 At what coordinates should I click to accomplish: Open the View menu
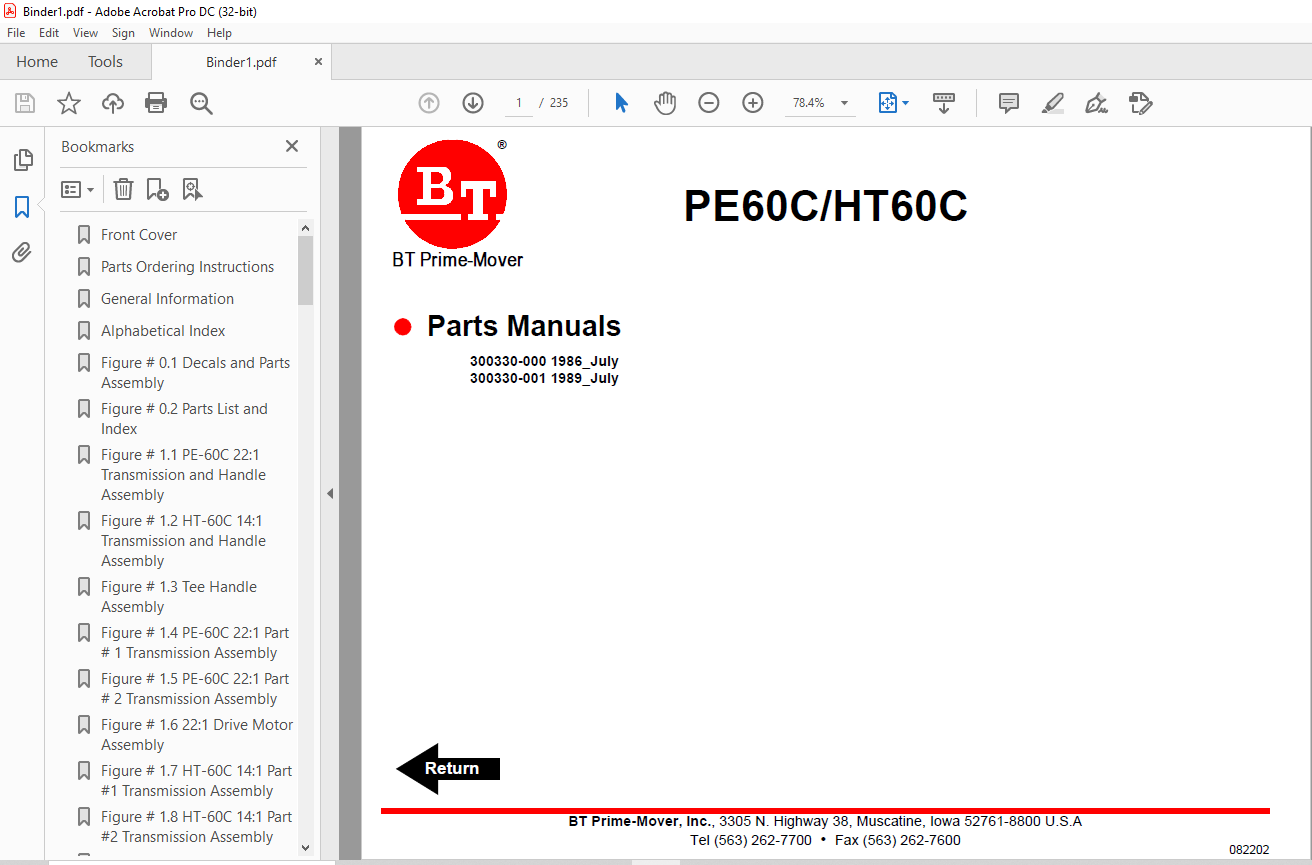click(x=86, y=33)
